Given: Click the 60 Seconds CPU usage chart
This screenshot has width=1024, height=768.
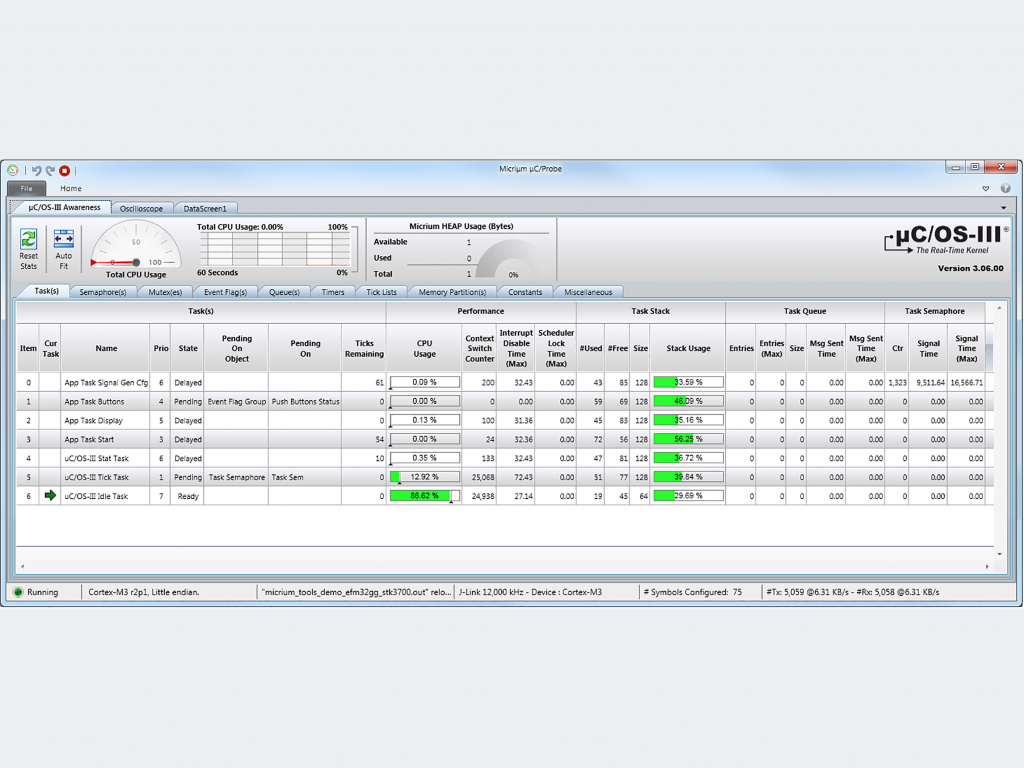Looking at the screenshot, I should tap(275, 249).
